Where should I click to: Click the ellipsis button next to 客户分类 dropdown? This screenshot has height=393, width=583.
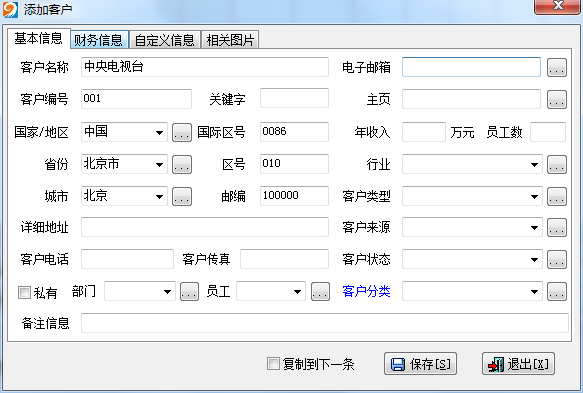click(x=557, y=291)
